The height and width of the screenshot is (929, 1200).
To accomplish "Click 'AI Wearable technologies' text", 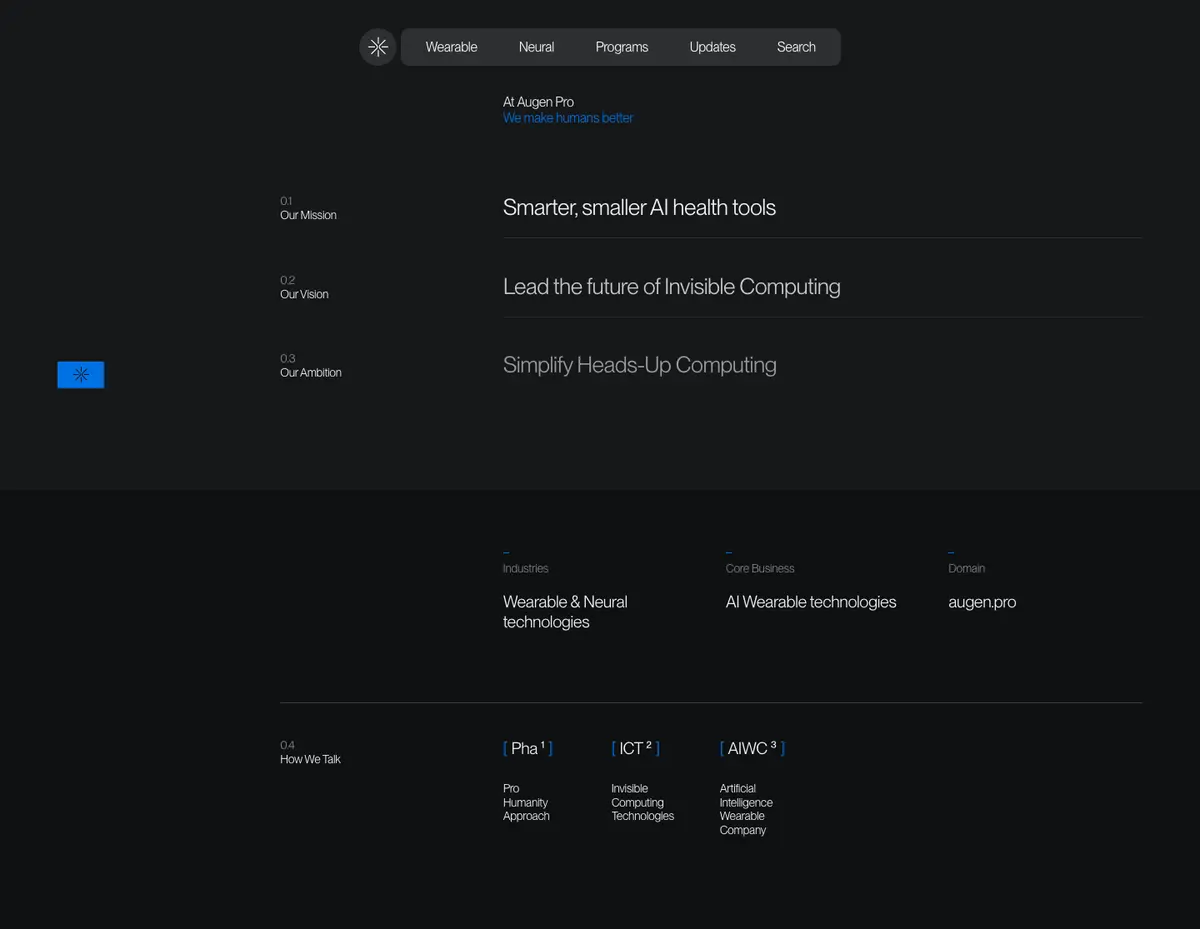I will click(x=811, y=602).
